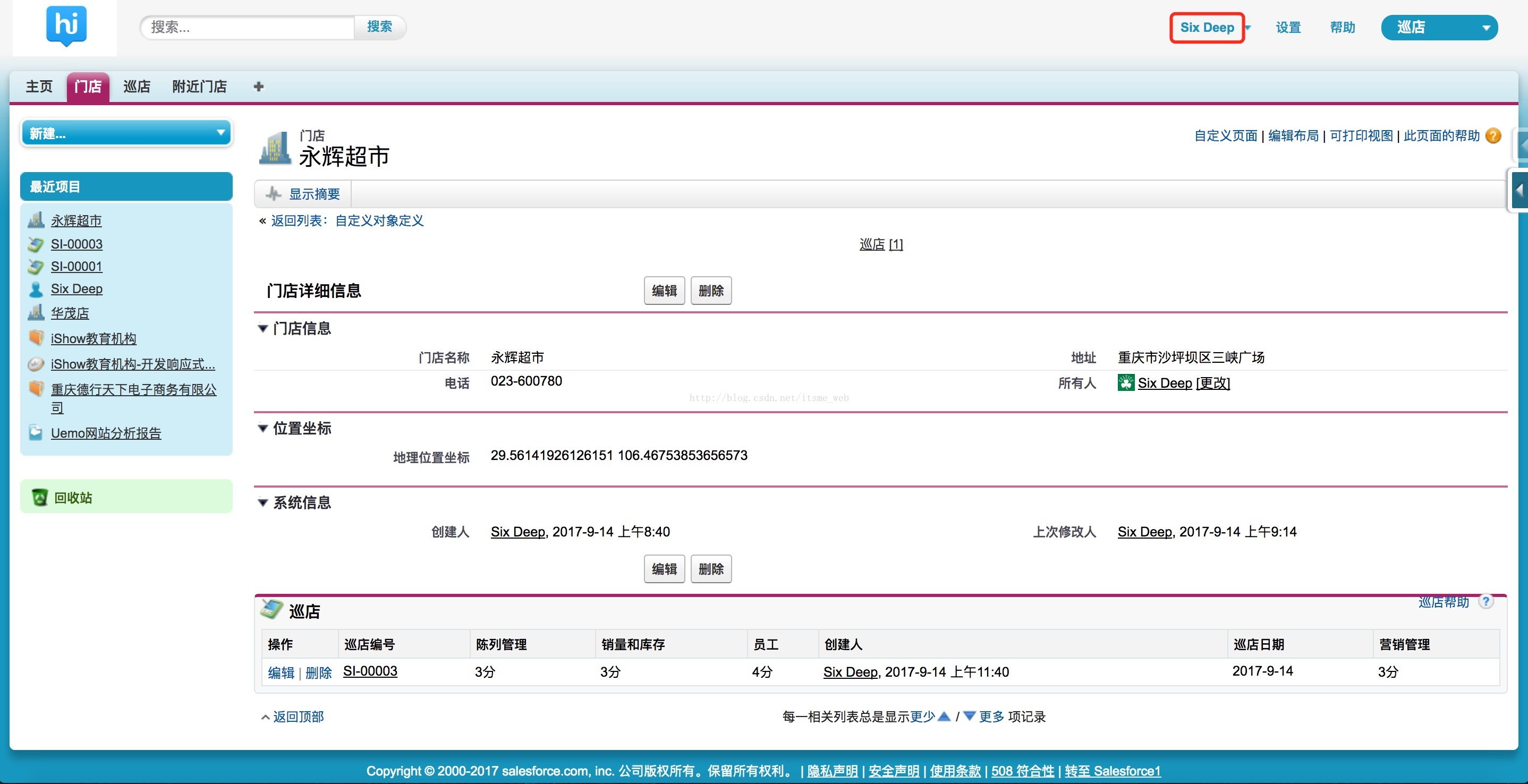Click the recycle bin icon
The height and width of the screenshot is (784, 1528).
click(40, 497)
